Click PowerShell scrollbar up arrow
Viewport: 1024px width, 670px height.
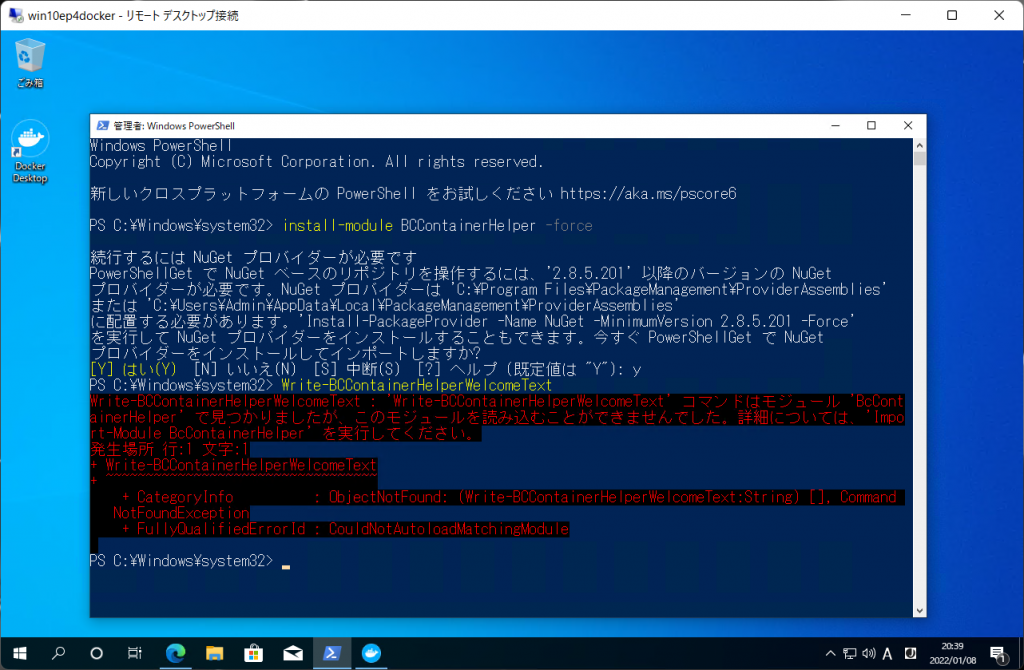click(920, 146)
